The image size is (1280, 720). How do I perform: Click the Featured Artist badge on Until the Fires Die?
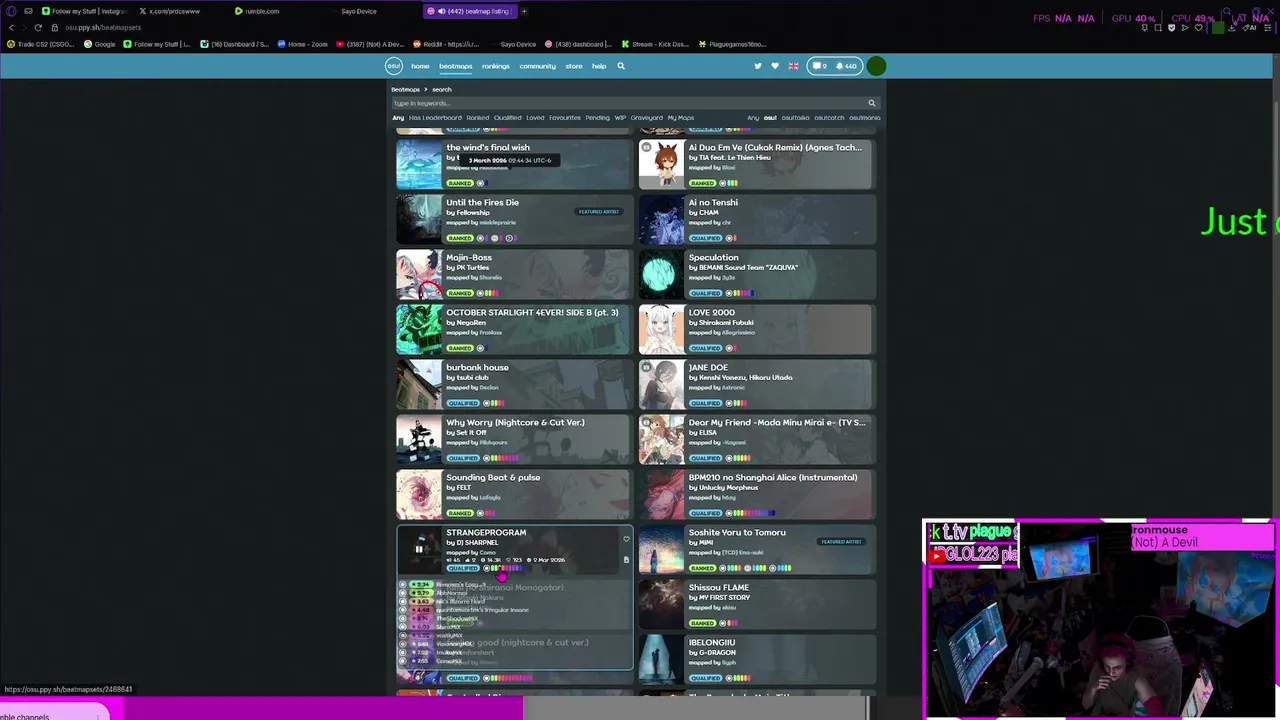point(599,212)
